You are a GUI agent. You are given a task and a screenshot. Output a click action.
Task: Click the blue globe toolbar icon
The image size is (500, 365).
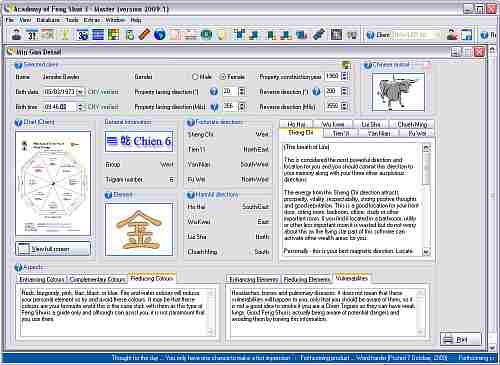160,35
